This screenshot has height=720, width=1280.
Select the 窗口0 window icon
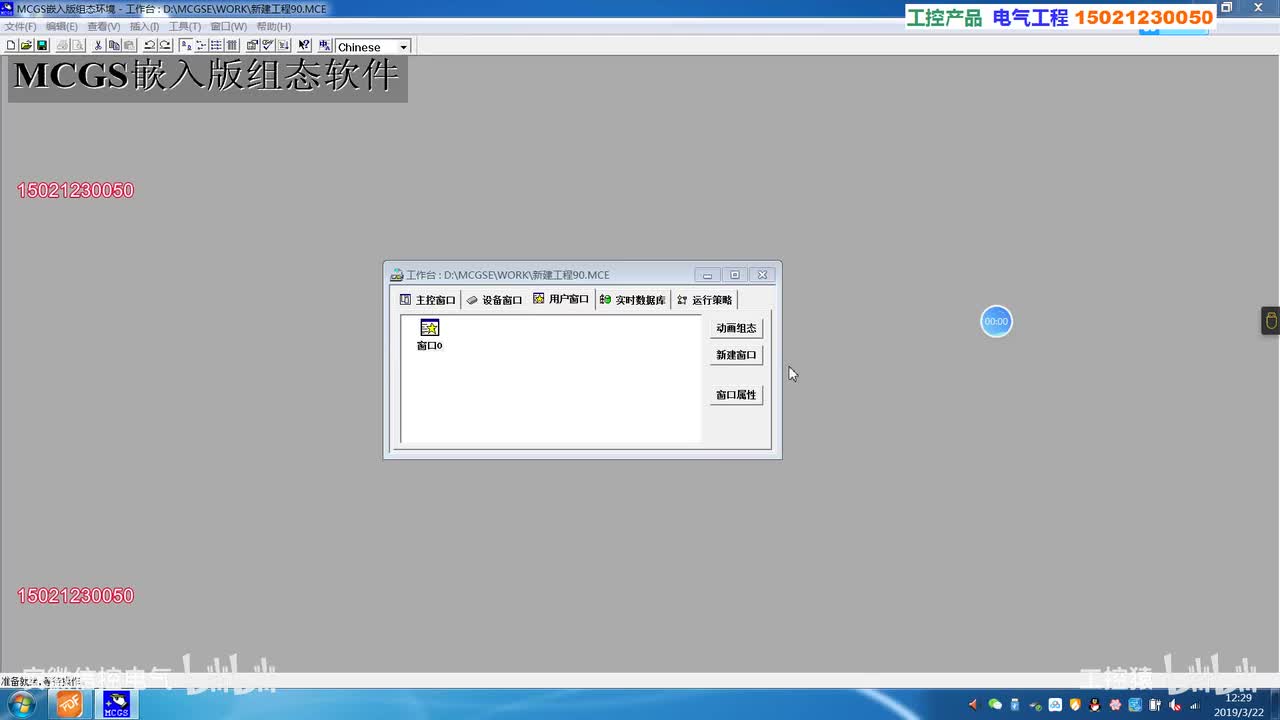point(430,335)
